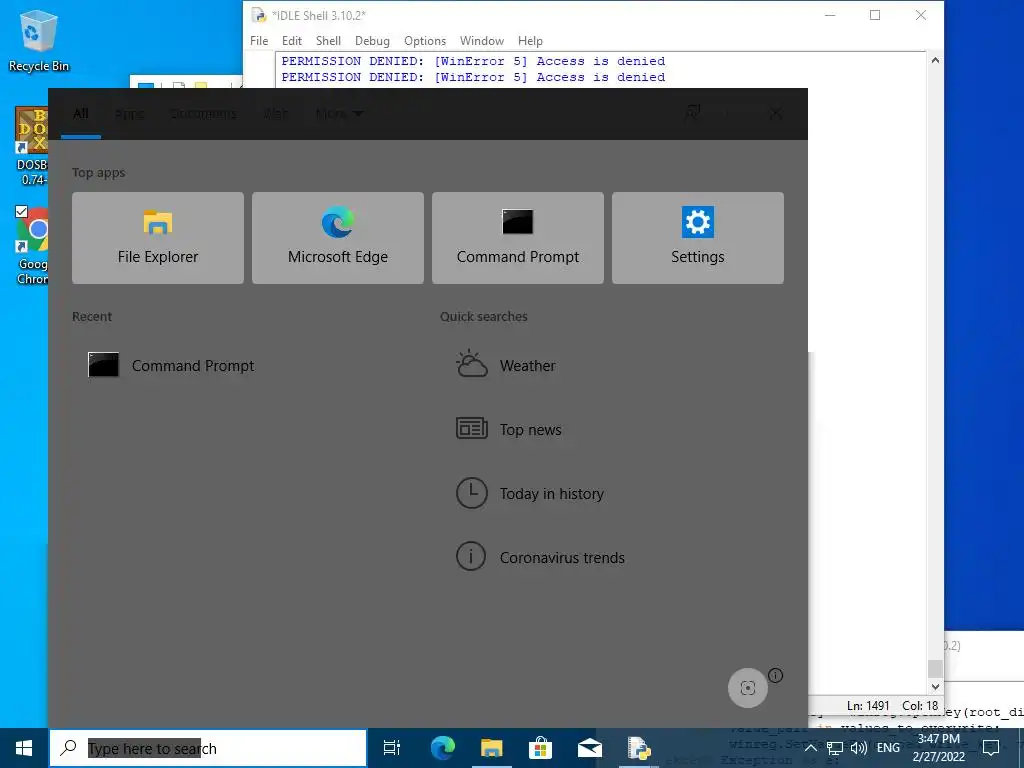Select the DOSBox desktop shortcut

[31, 146]
